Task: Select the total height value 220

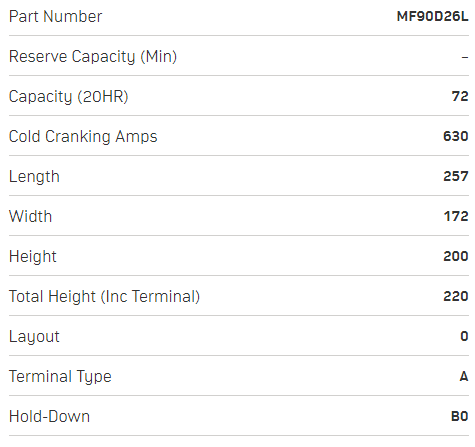Action: click(456, 296)
